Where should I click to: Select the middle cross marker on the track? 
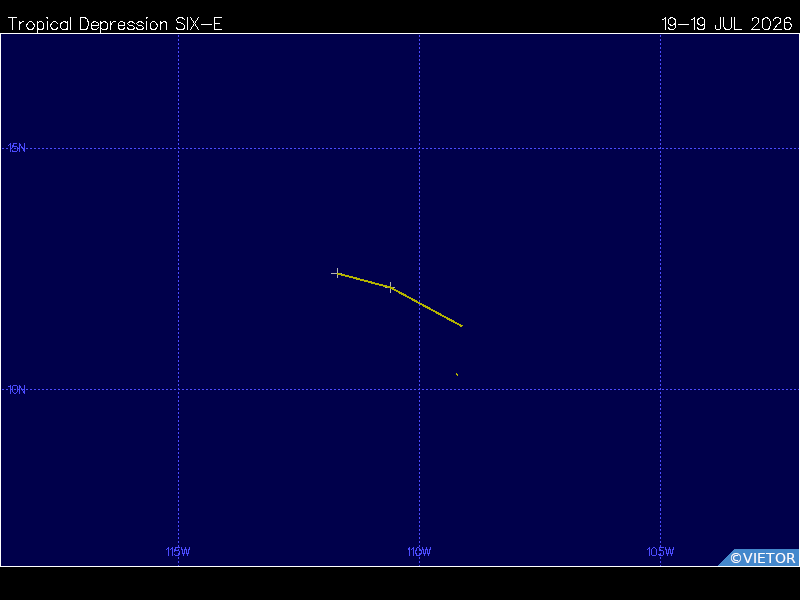tap(391, 287)
